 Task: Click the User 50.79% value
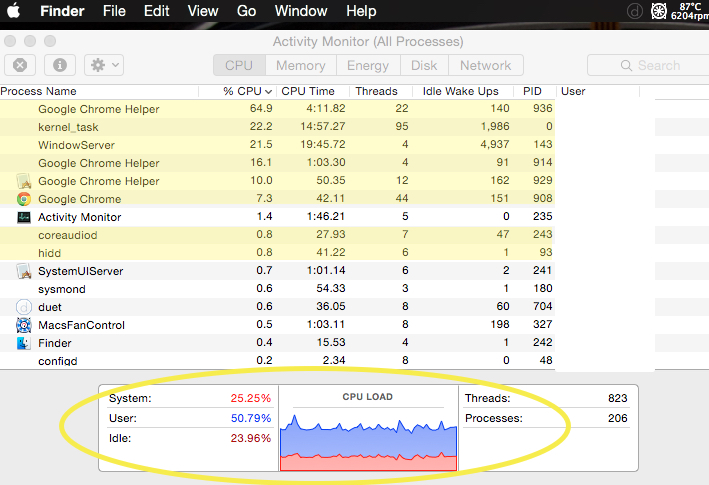[x=251, y=418]
